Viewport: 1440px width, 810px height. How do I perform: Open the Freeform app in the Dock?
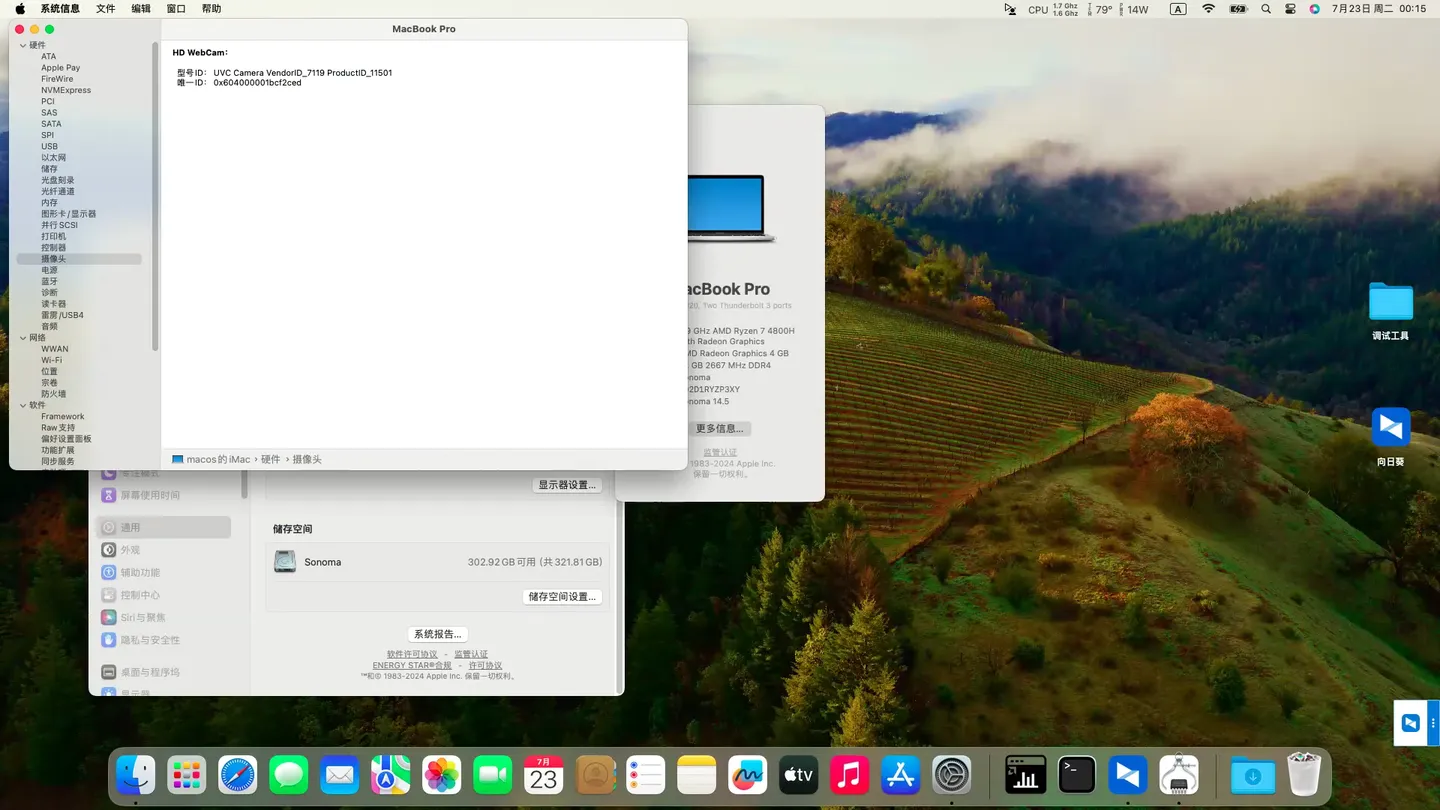pos(747,775)
